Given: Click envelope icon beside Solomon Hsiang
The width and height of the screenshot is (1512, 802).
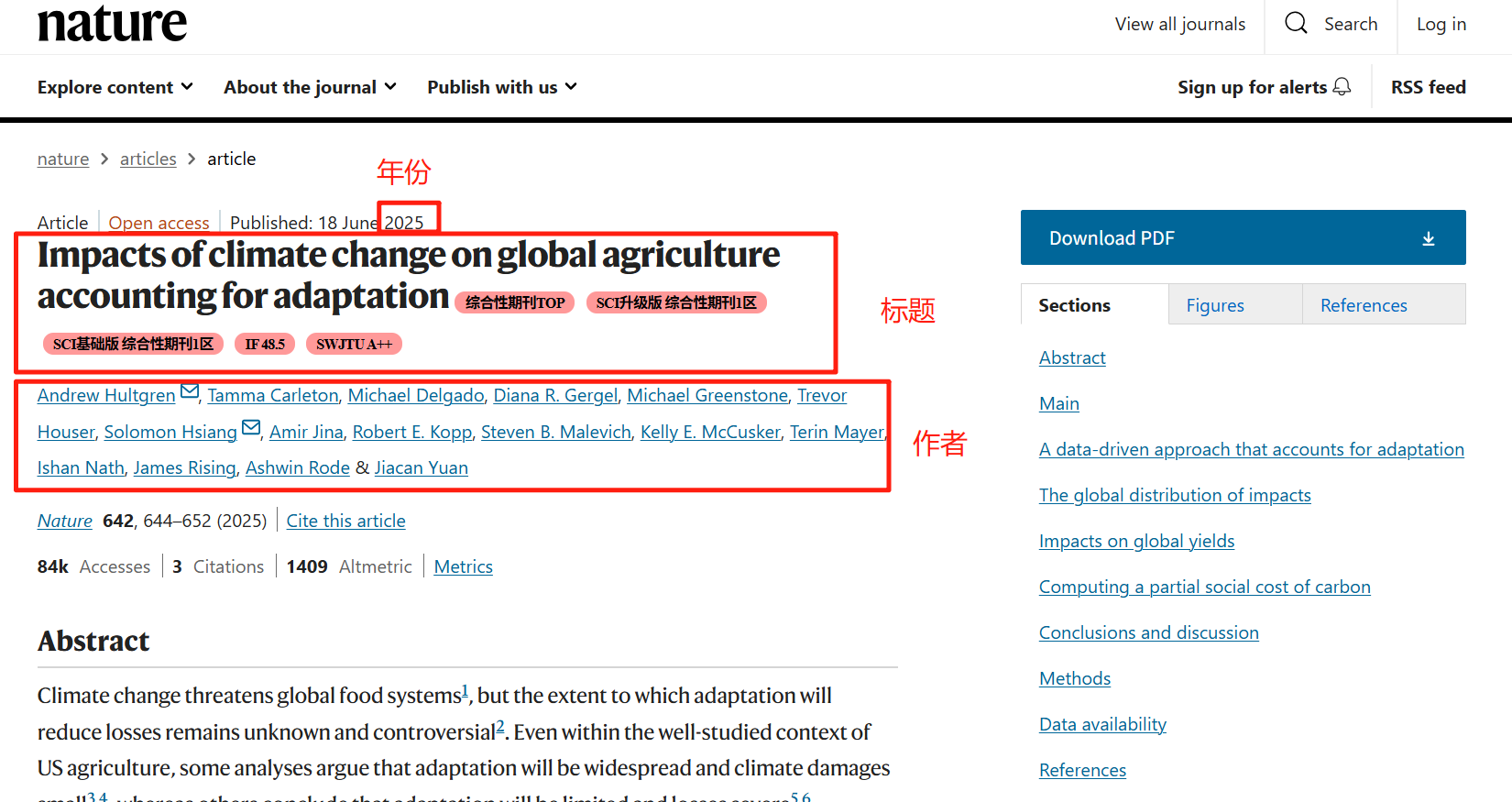Looking at the screenshot, I should (x=251, y=429).
